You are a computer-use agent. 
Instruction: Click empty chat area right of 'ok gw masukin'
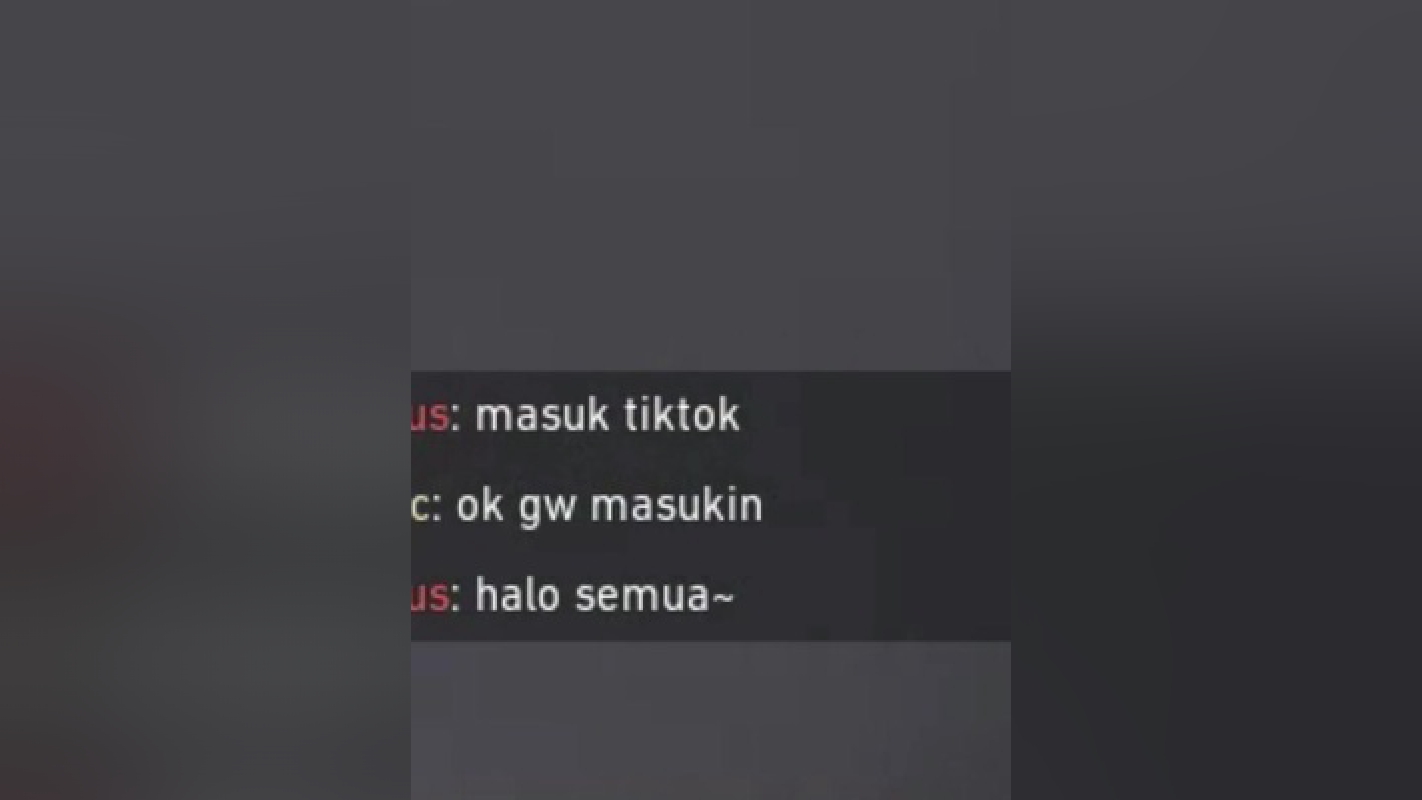click(888, 506)
